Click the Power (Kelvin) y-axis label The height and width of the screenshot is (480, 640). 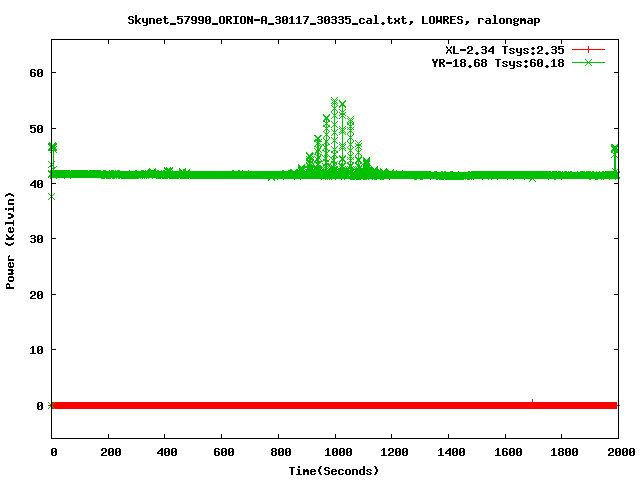10,241
